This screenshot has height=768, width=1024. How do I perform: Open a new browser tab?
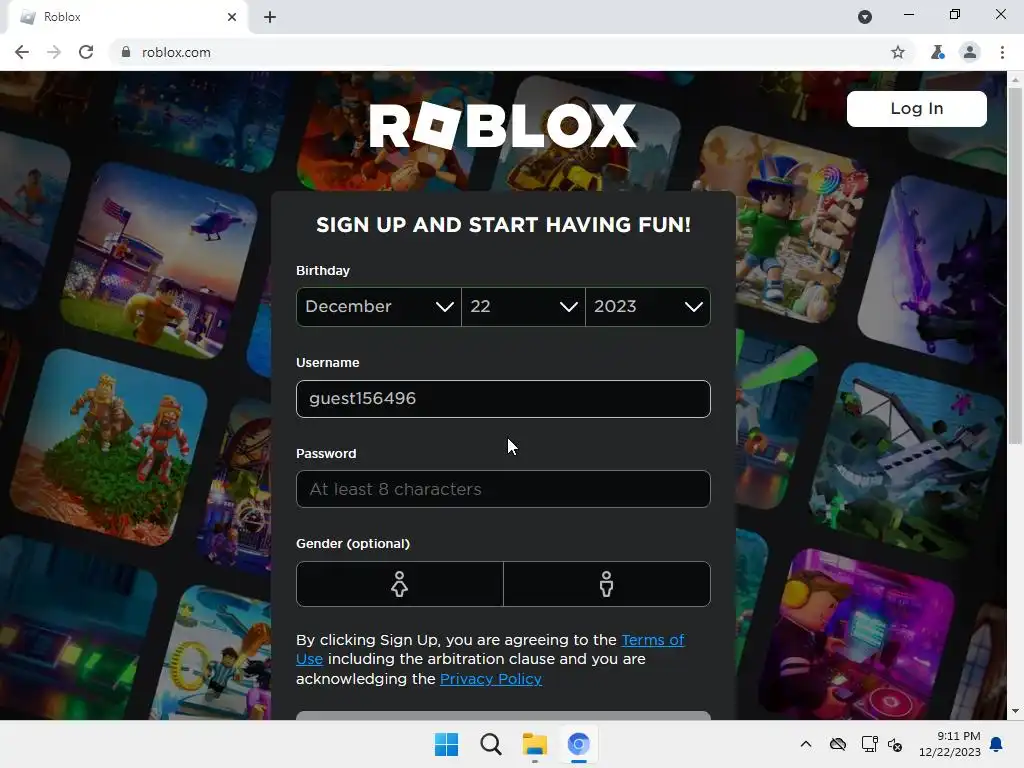(270, 17)
